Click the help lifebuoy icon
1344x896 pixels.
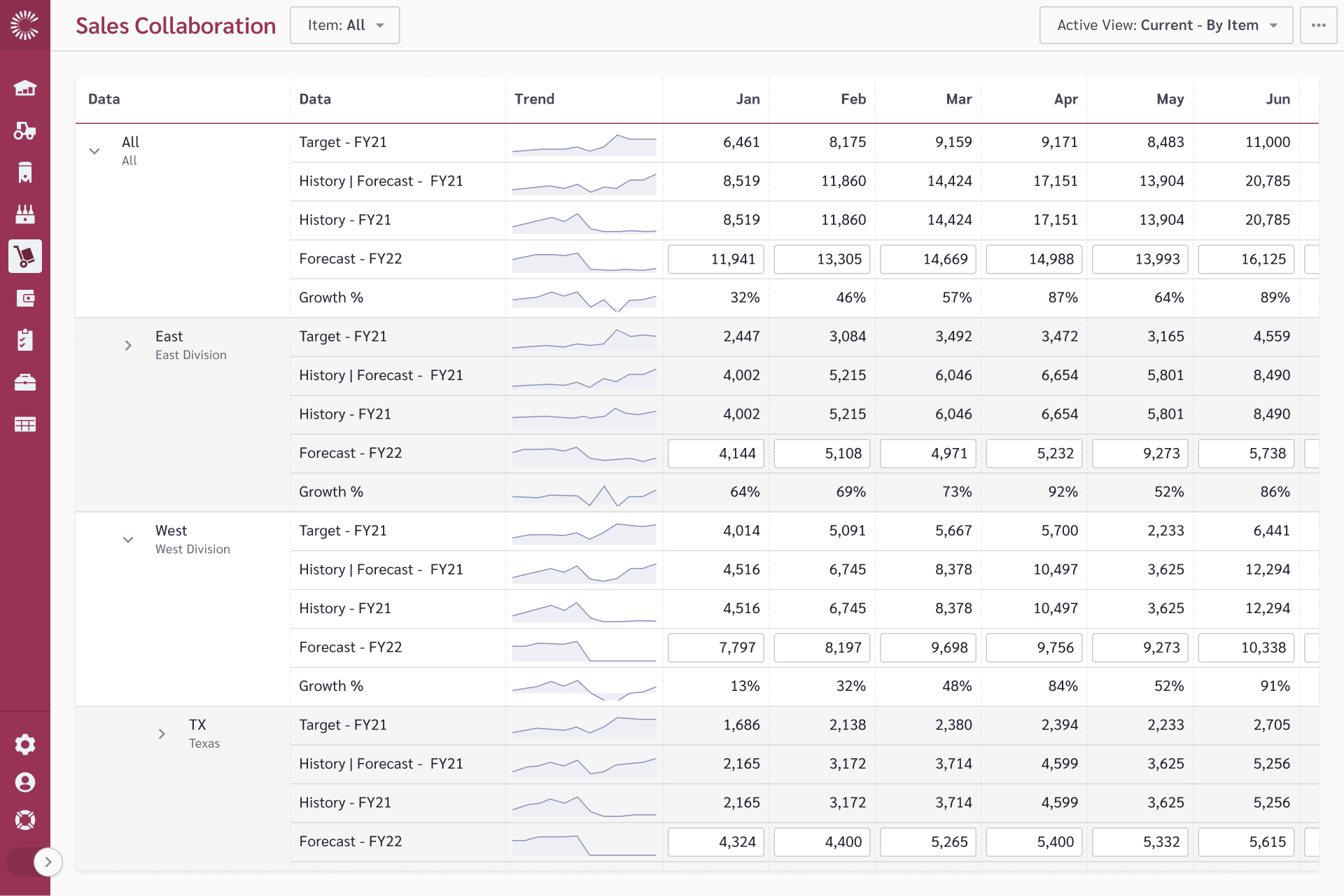point(25,820)
